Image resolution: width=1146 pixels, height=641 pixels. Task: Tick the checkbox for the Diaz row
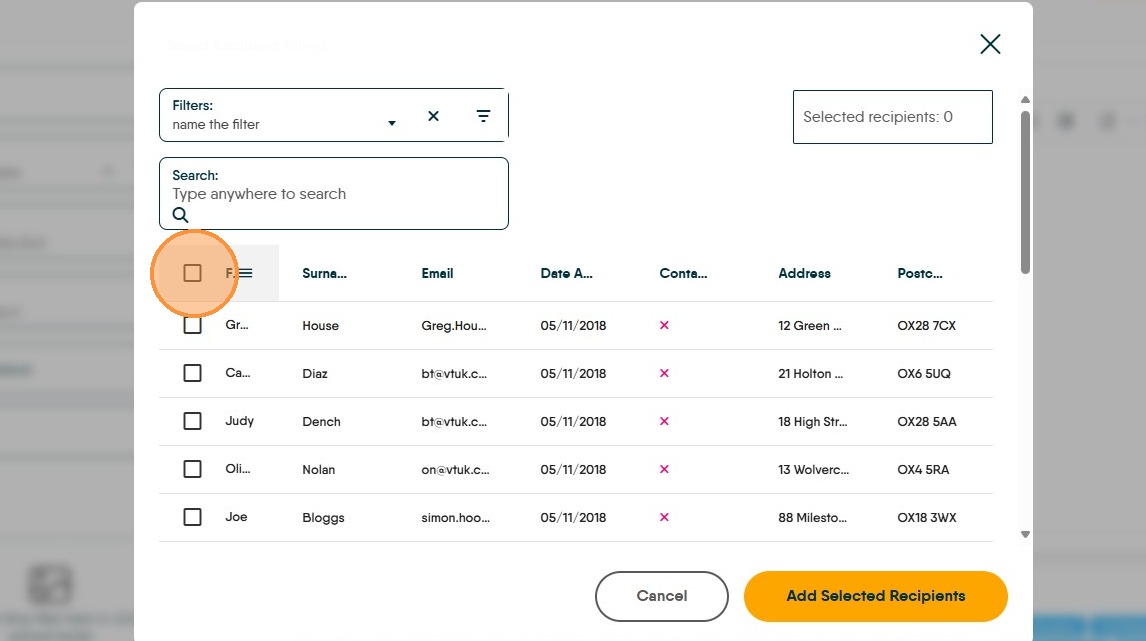tap(193, 373)
